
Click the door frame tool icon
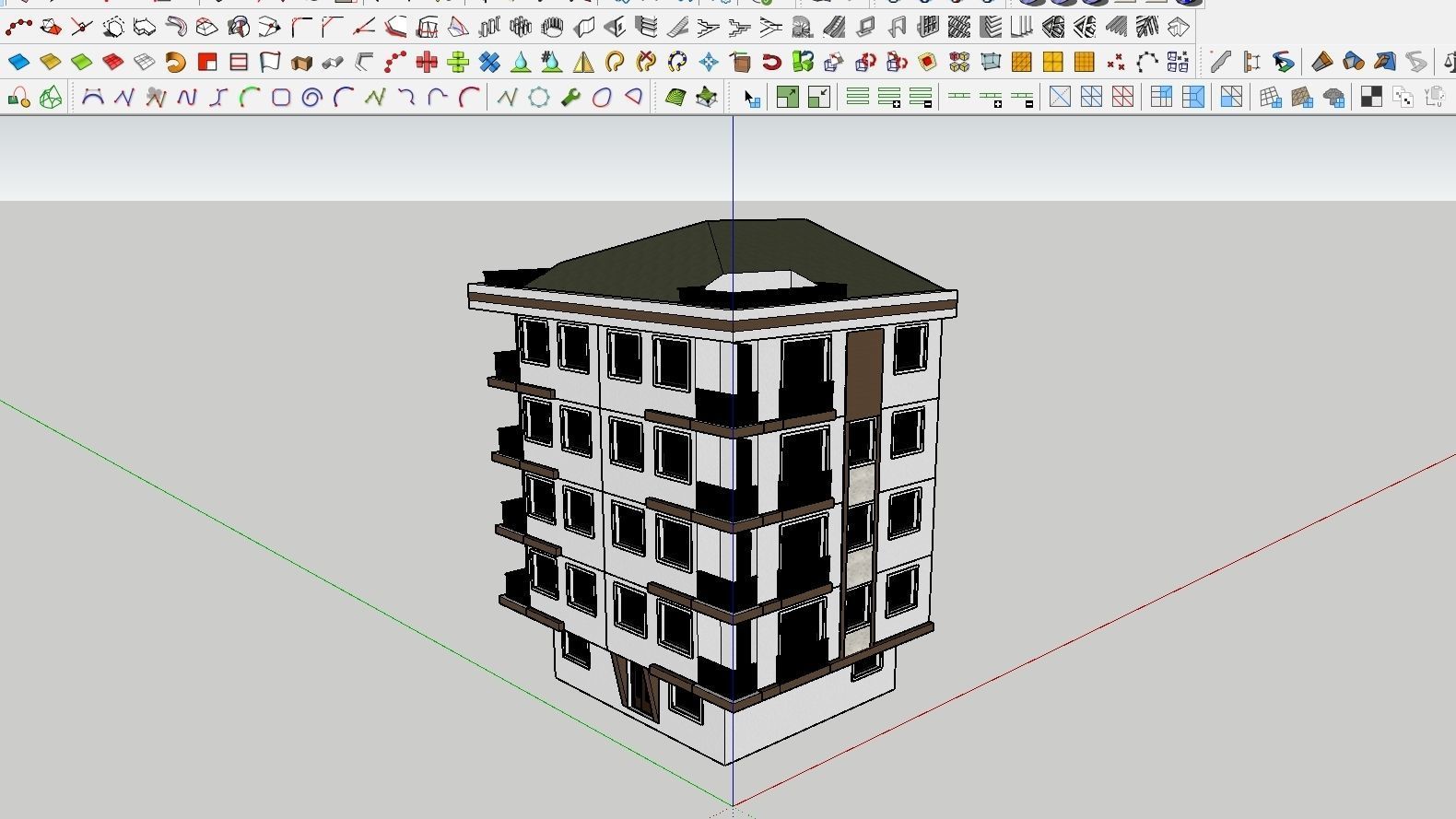[897, 27]
